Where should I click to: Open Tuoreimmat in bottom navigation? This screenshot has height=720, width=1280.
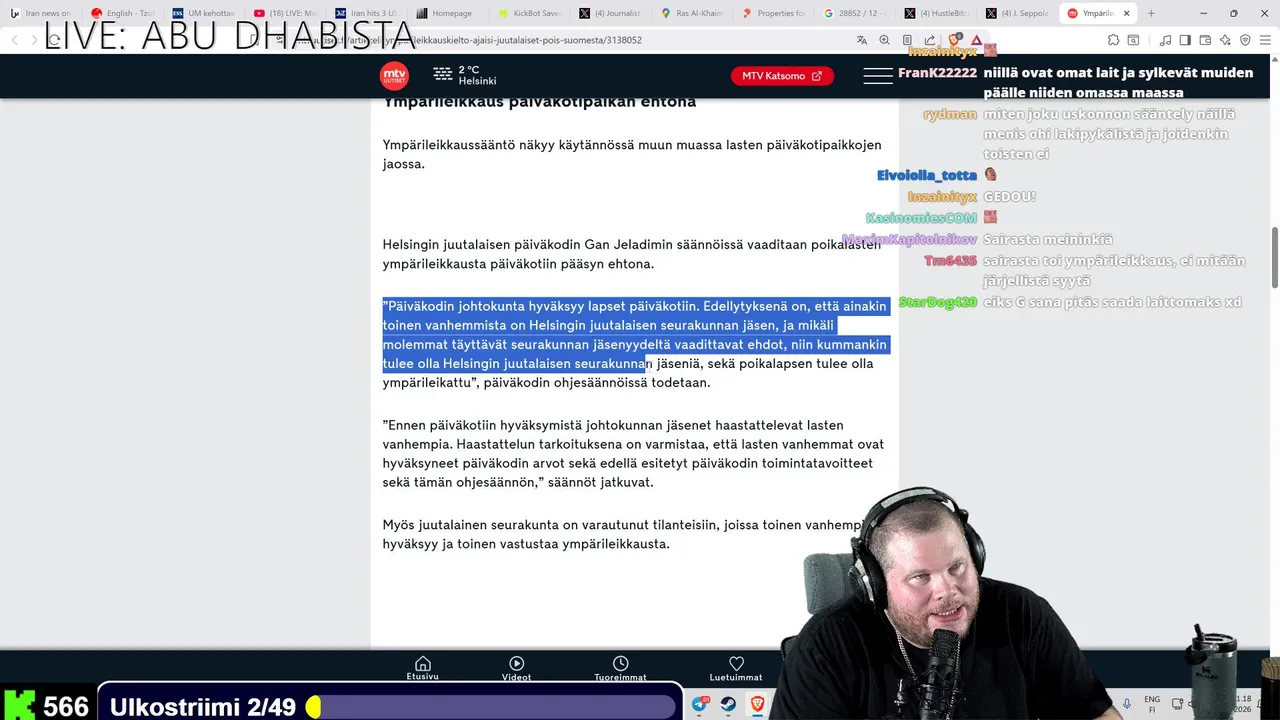(x=620, y=668)
